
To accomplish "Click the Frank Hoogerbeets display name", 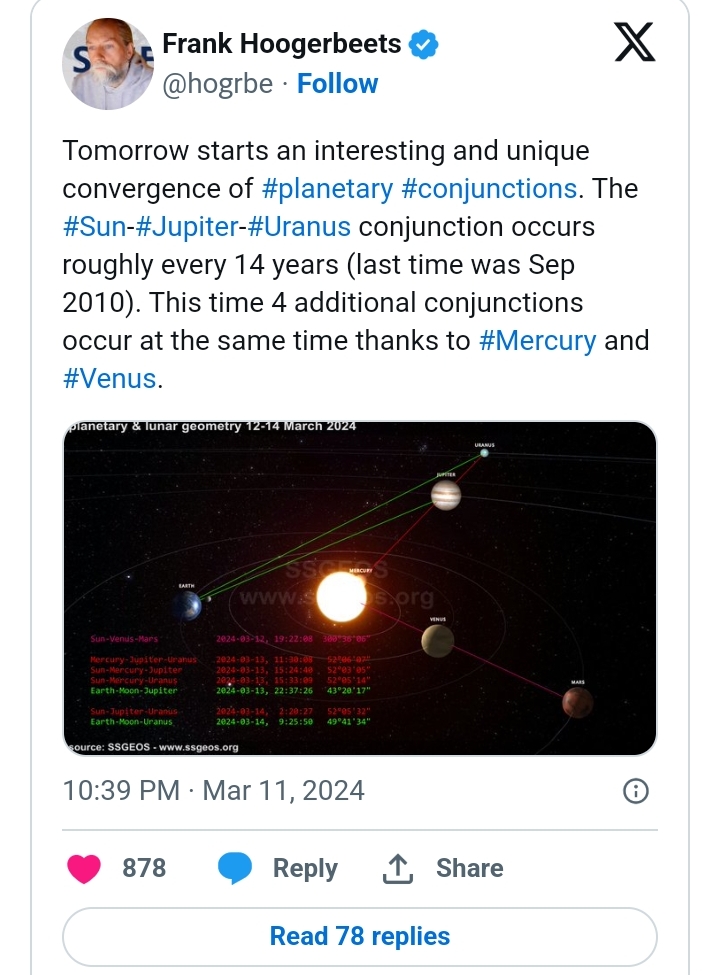I will coord(281,45).
